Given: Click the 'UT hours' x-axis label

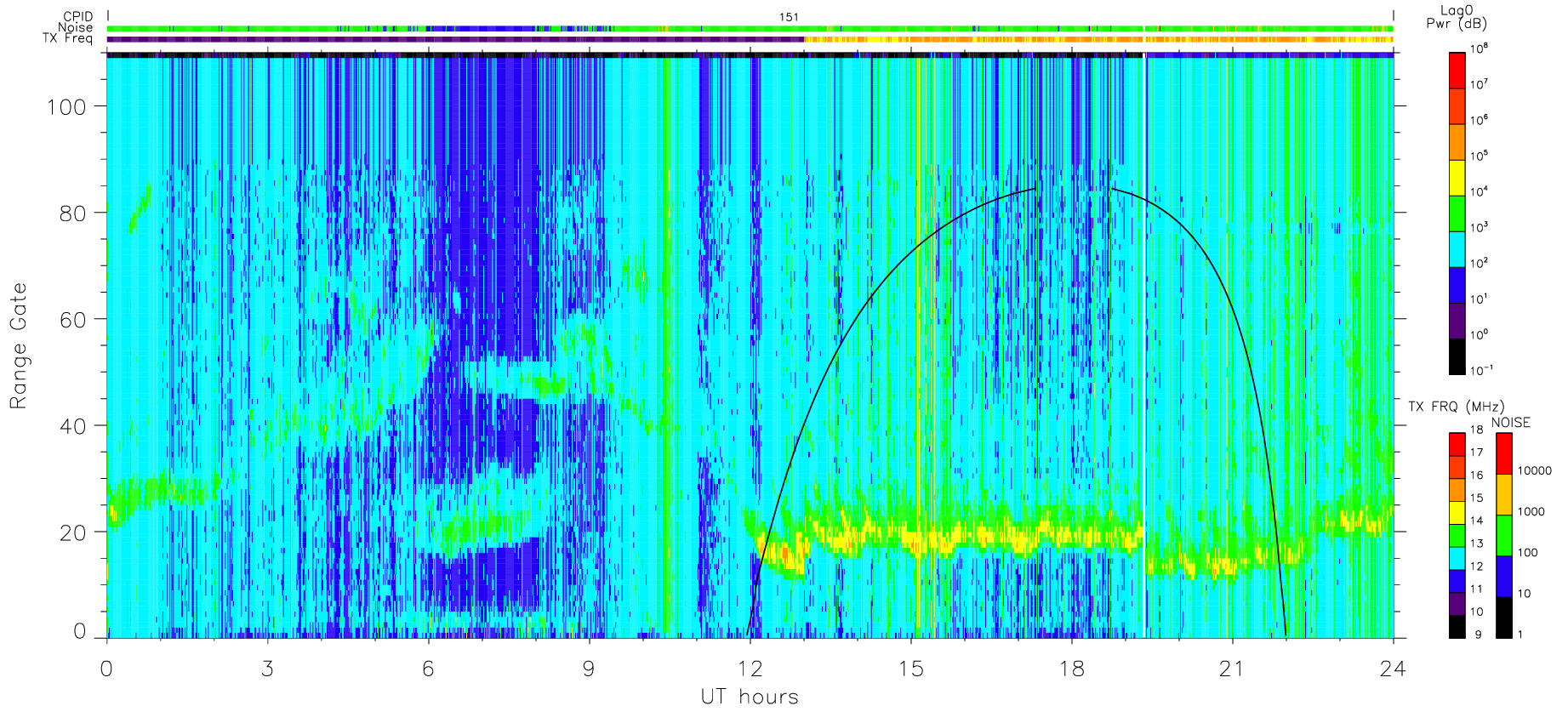Looking at the screenshot, I should click(750, 697).
